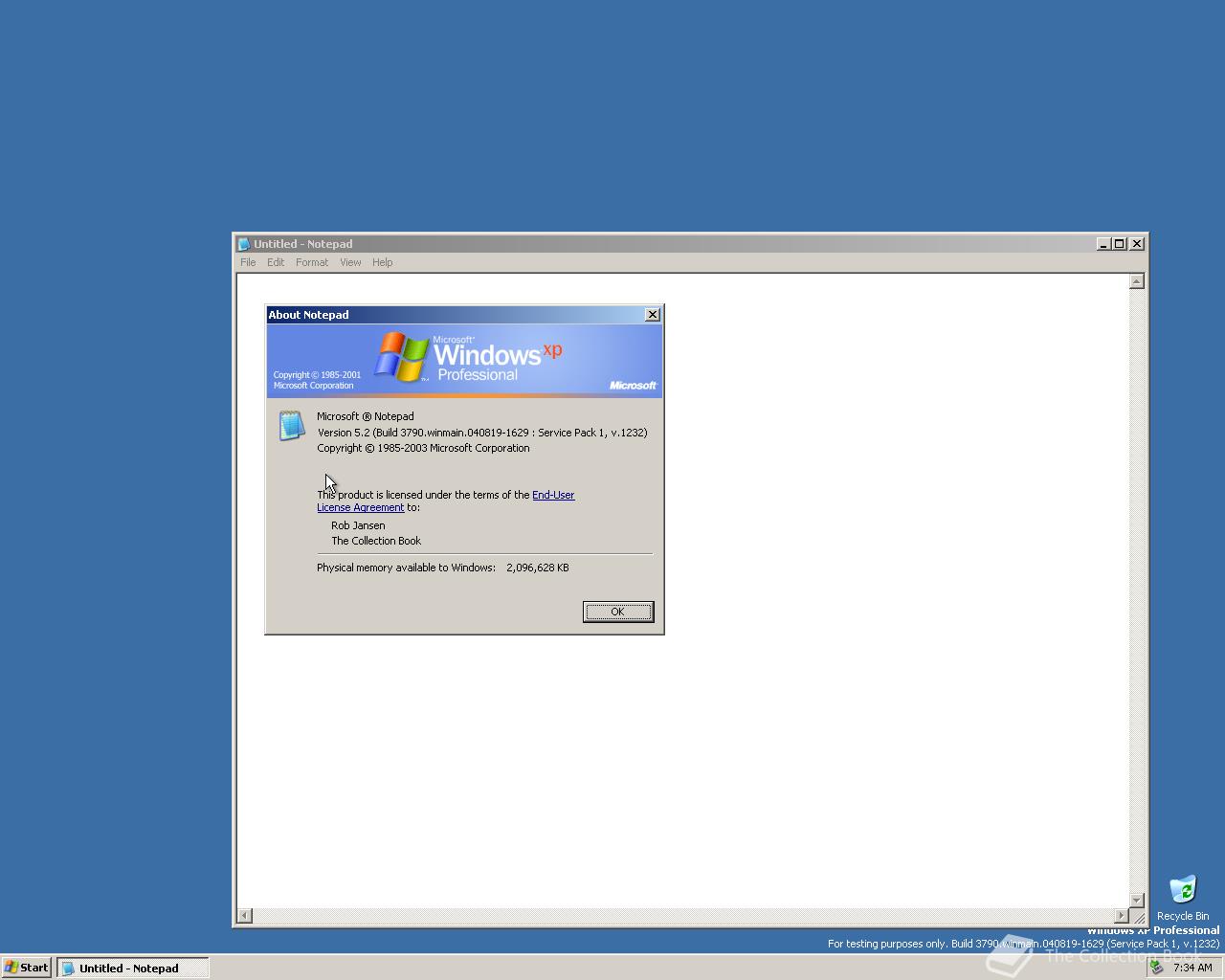1225x980 pixels.
Task: Click the Notepad title bar icon
Action: [244, 244]
